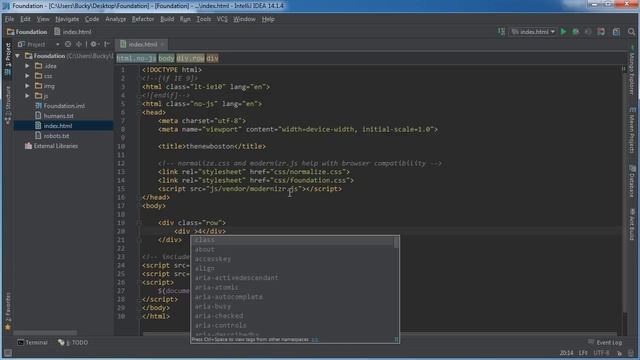The width and height of the screenshot is (640, 360).
Task: Run index.html with the green play button
Action: click(563, 31)
